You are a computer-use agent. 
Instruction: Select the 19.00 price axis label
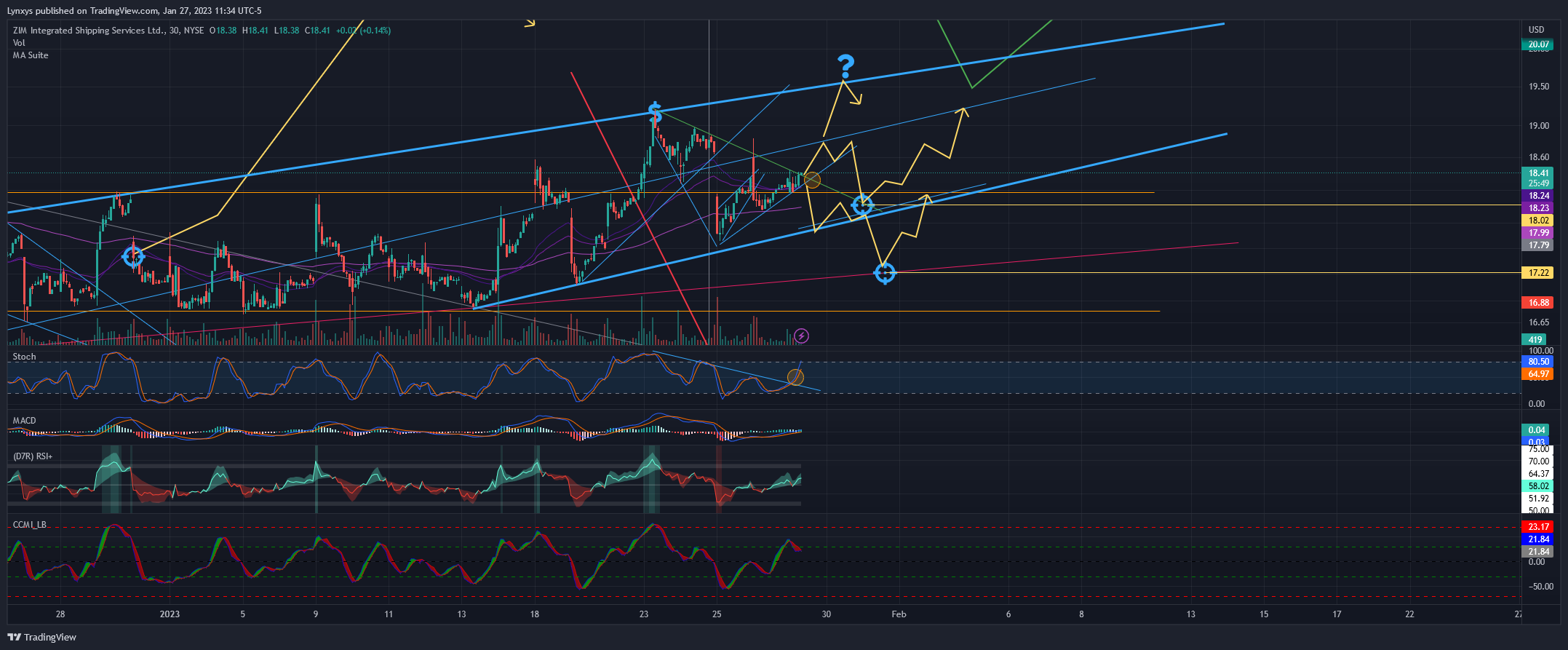tap(1538, 126)
